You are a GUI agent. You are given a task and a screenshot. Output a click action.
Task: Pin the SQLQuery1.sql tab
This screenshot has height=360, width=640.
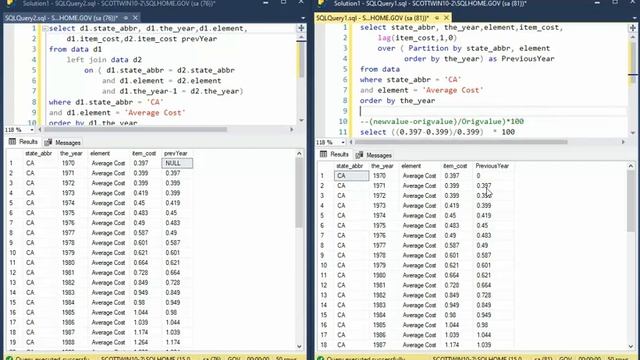(x=437, y=18)
